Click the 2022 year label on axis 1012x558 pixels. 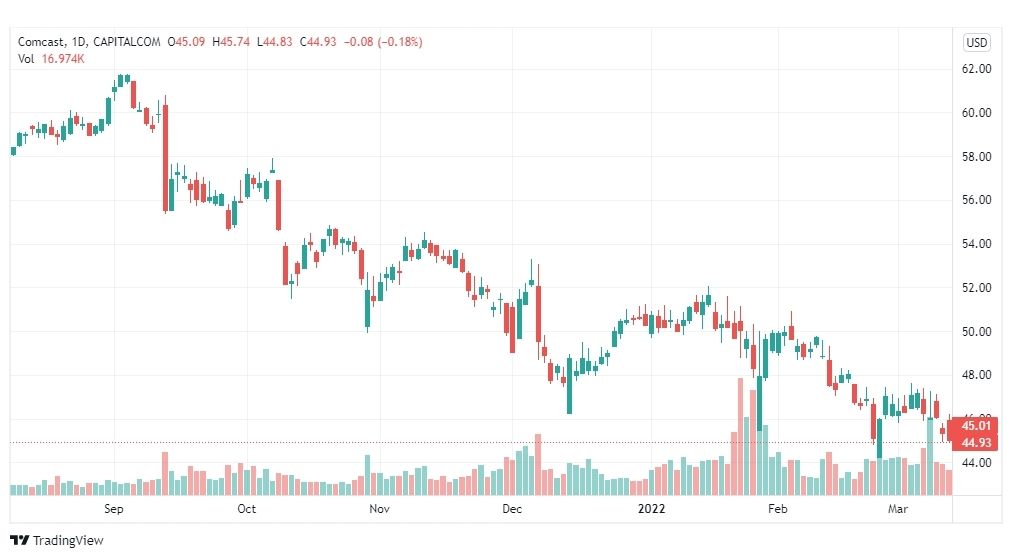pyautogui.click(x=651, y=509)
